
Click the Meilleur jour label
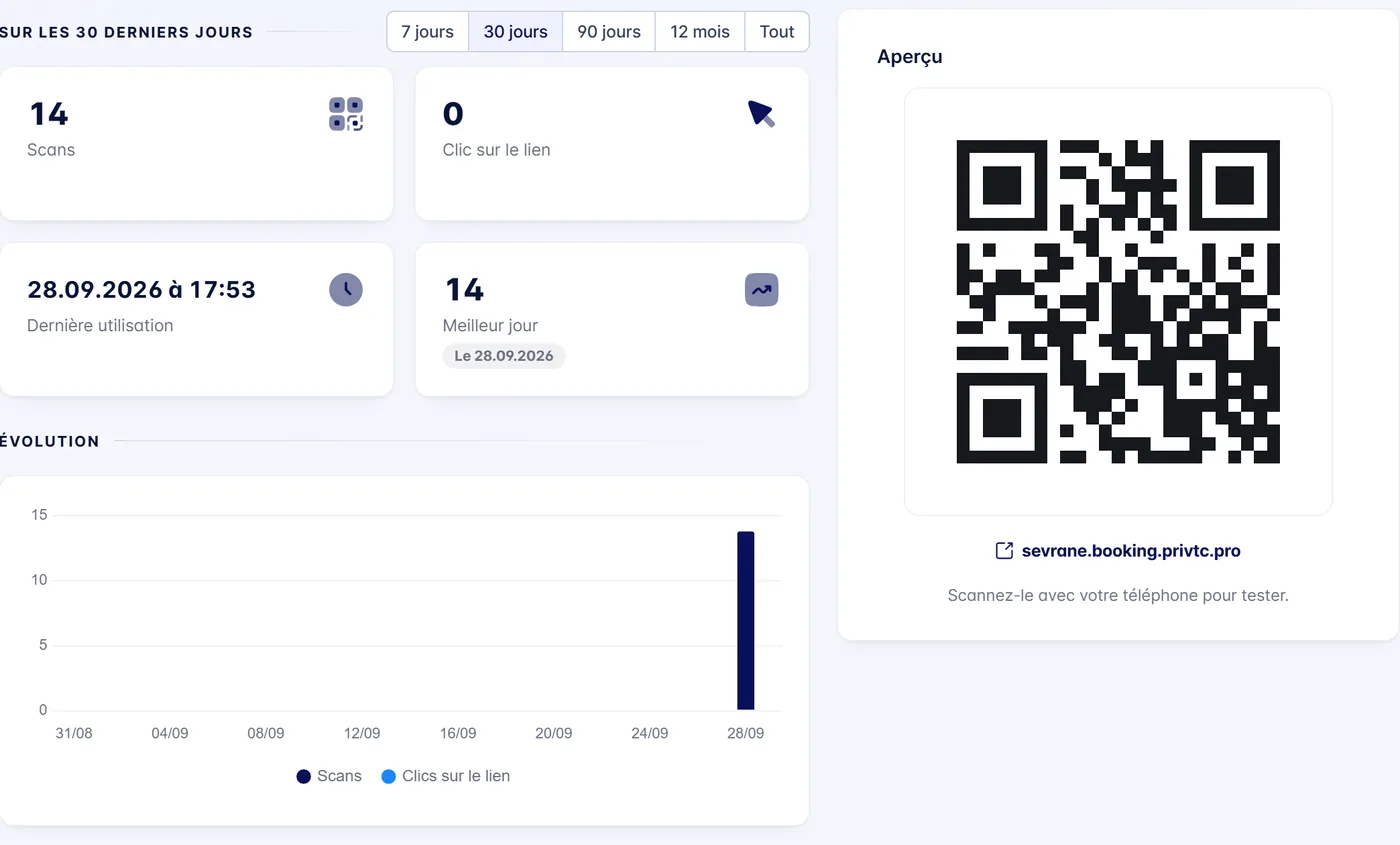click(490, 325)
